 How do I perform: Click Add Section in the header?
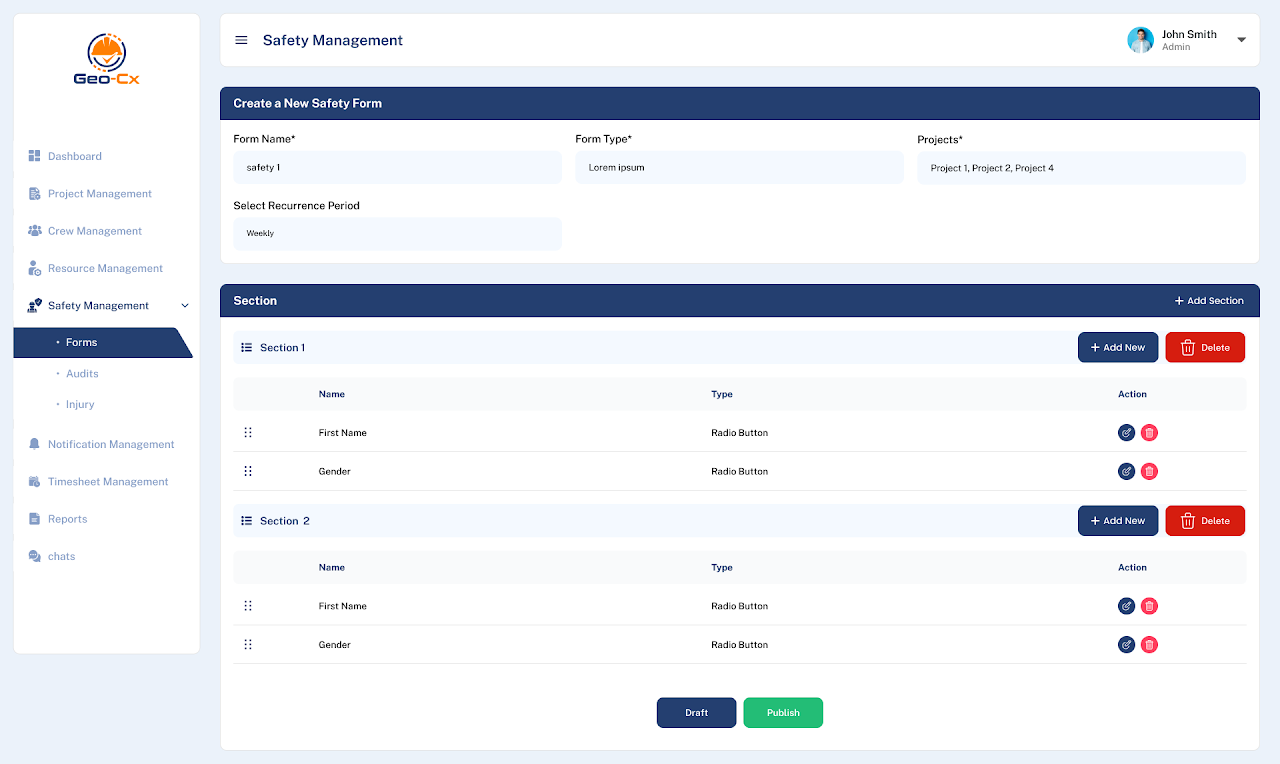(x=1209, y=301)
